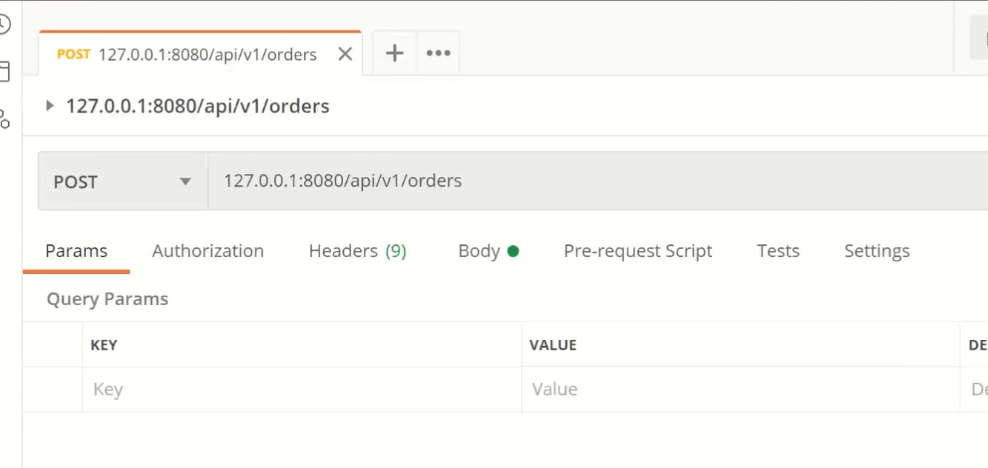Expand the request name disclosure triangle
988x468 pixels.
(50, 106)
